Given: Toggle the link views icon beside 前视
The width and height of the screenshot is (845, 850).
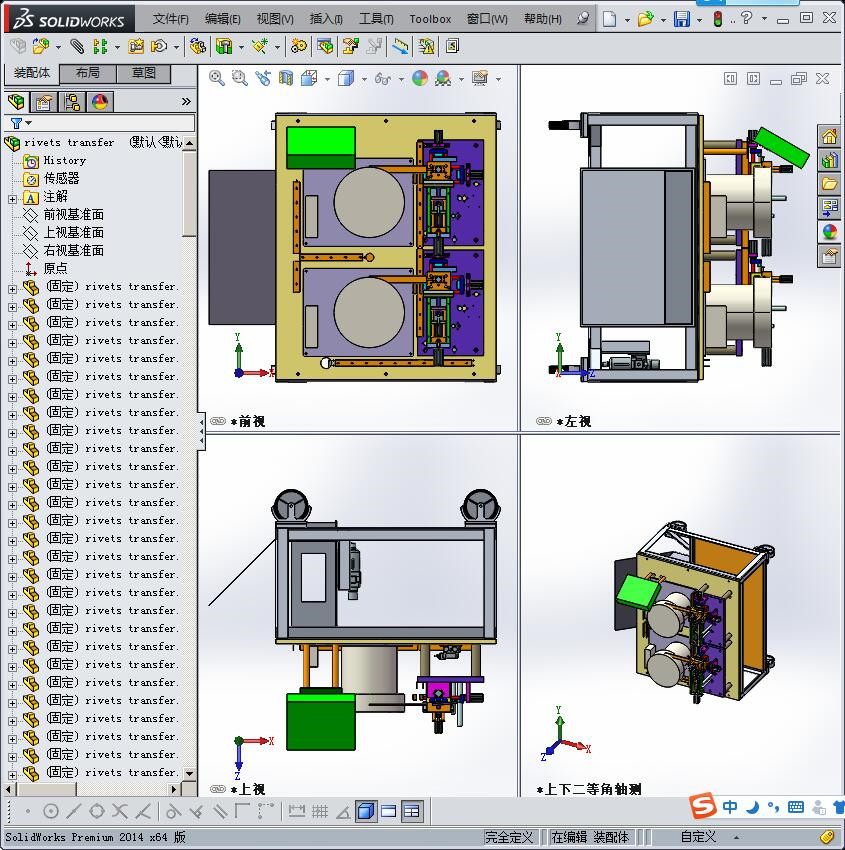Looking at the screenshot, I should [x=218, y=421].
